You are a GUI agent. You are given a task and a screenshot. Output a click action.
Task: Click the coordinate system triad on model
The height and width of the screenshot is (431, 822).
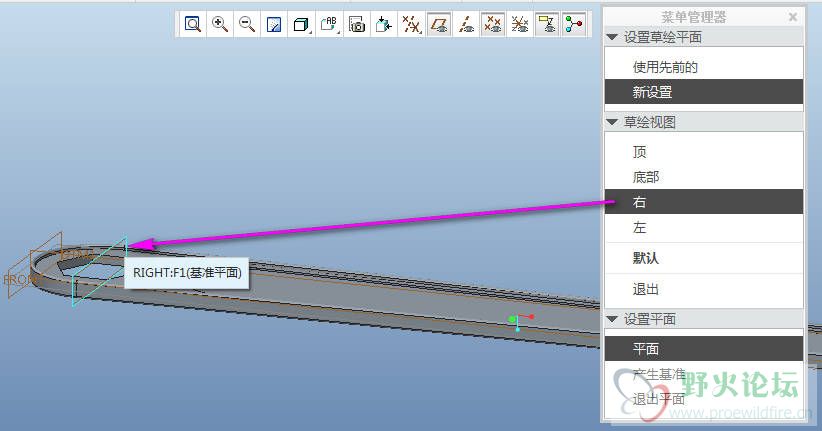click(521, 322)
